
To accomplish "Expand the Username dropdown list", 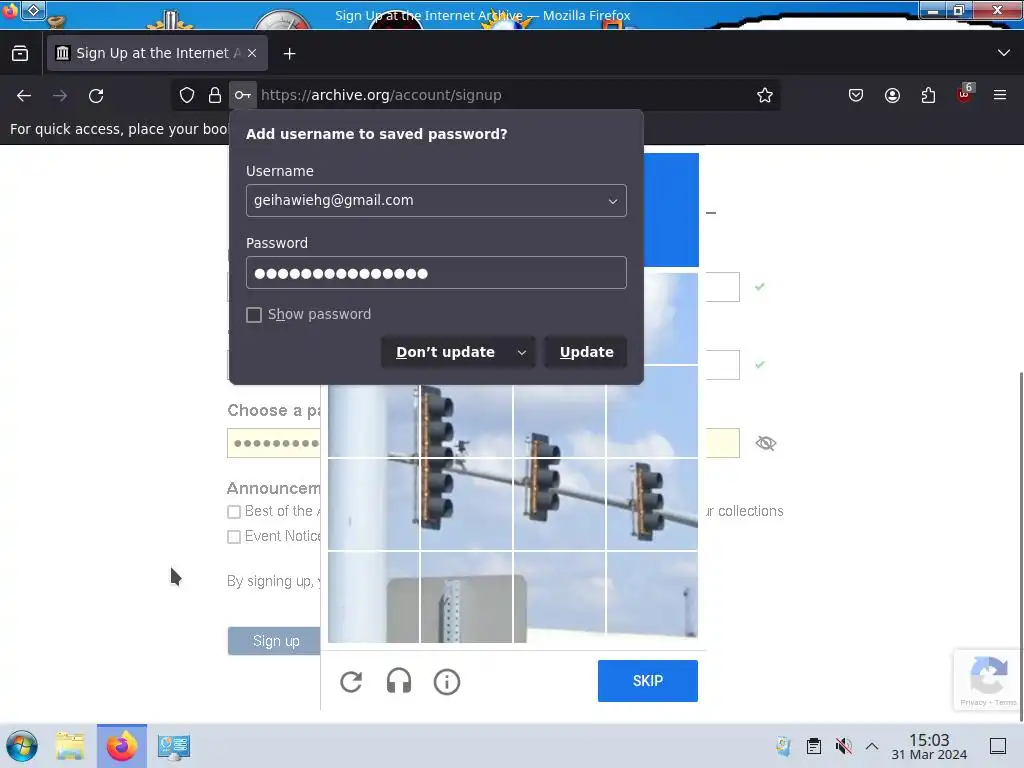I will 613,201.
